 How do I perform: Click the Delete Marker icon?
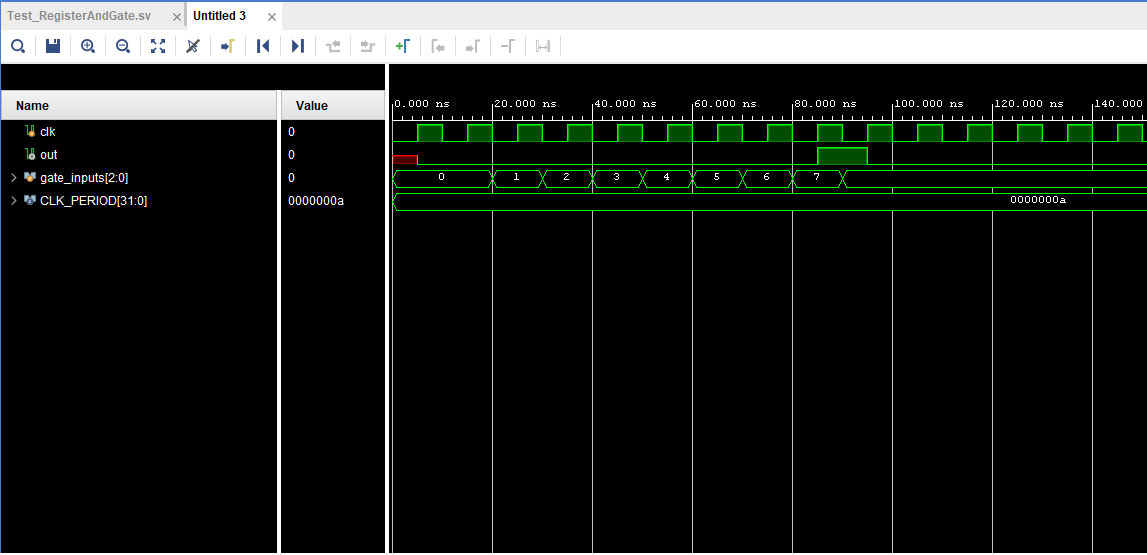point(508,47)
